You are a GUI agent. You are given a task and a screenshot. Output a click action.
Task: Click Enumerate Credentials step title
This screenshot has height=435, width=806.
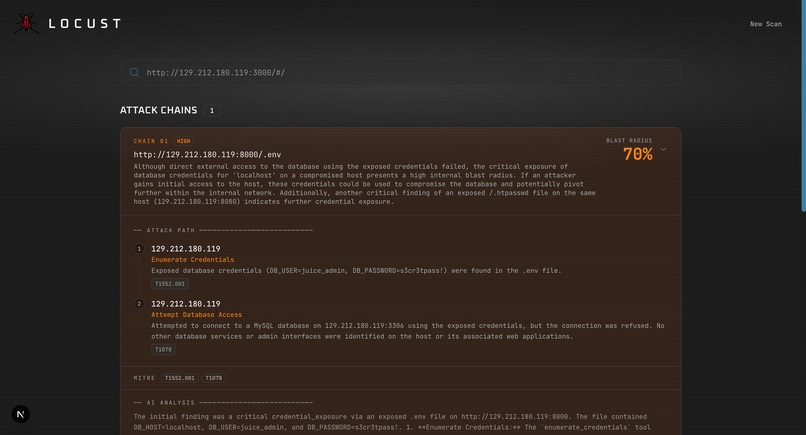[193, 260]
